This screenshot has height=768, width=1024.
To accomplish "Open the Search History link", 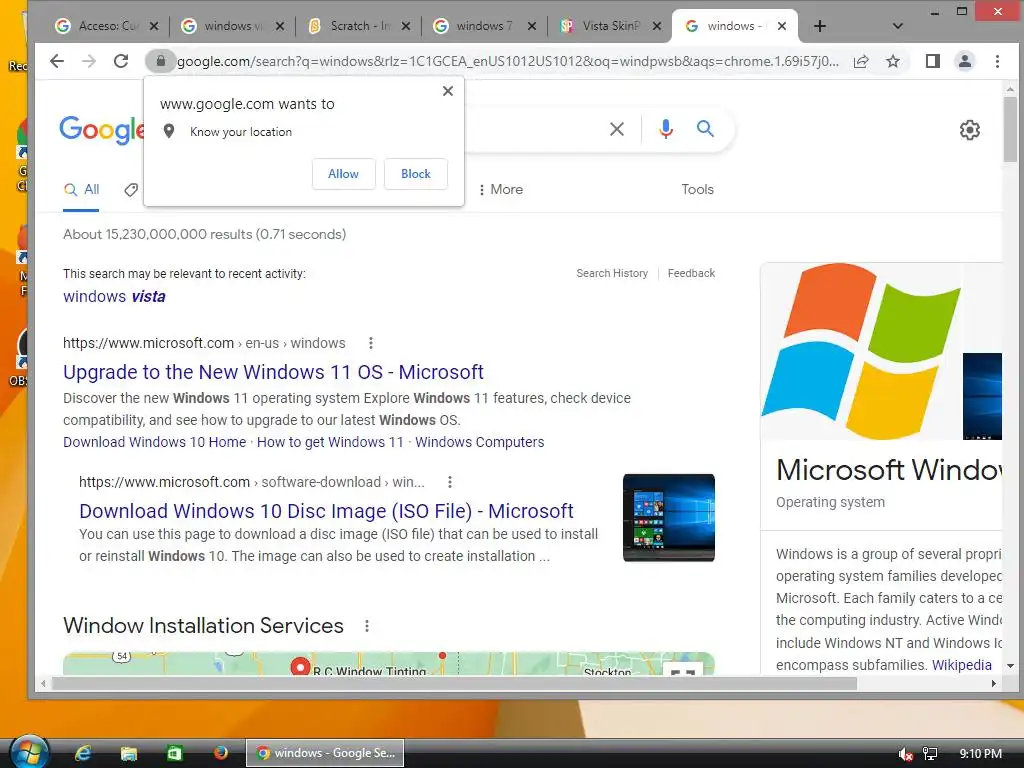I will tap(612, 273).
